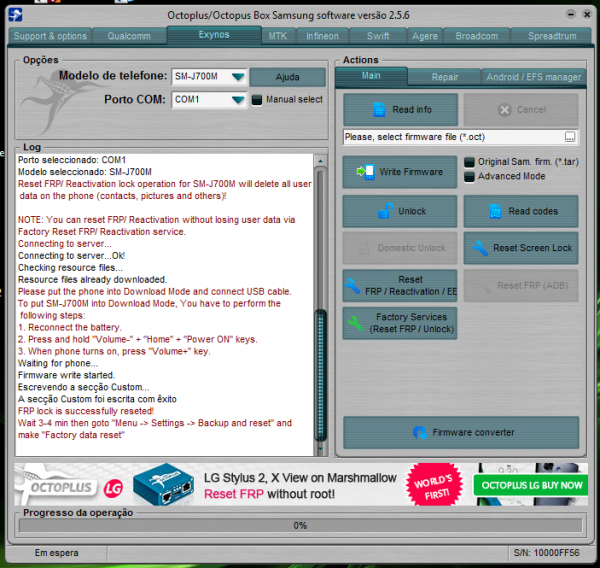Click the phone icon on Write Firmware
The height and width of the screenshot is (568, 600).
[366, 172]
